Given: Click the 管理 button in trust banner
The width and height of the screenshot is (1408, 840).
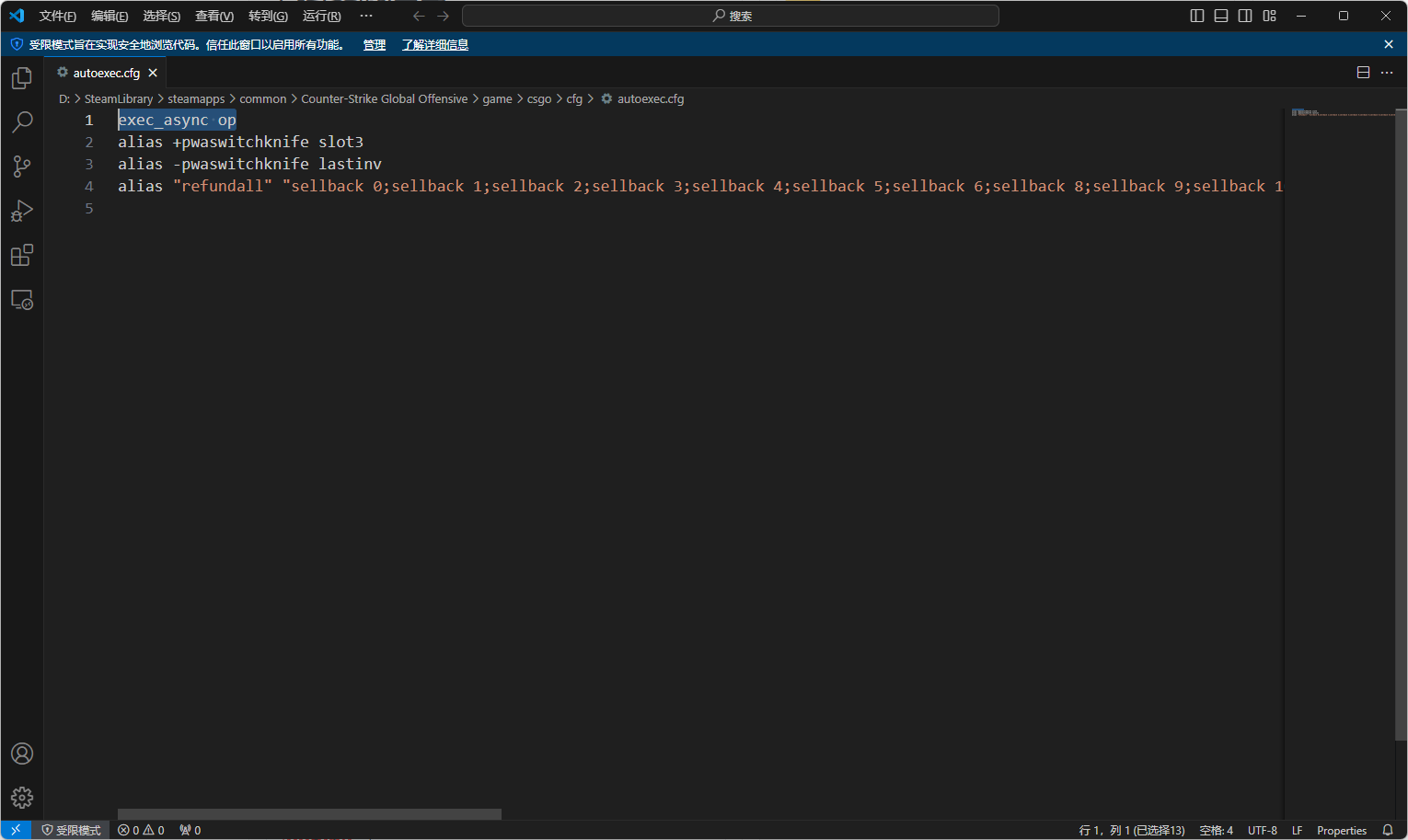Looking at the screenshot, I should point(374,44).
